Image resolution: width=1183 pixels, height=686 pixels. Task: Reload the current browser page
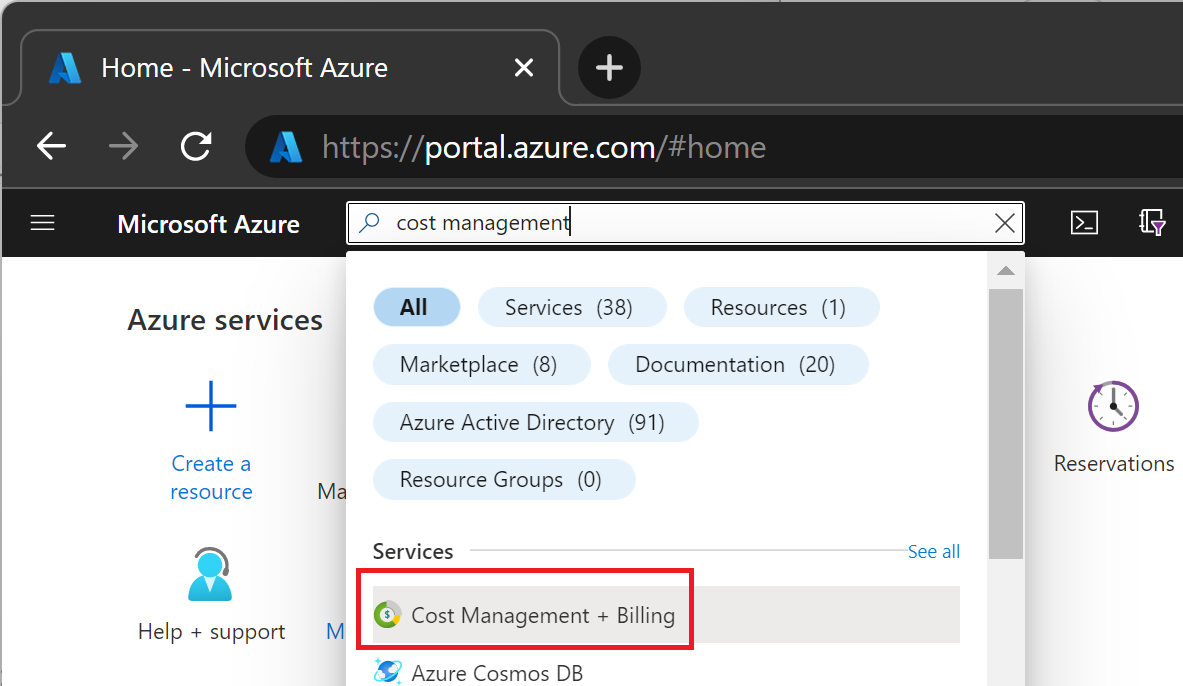click(x=196, y=147)
